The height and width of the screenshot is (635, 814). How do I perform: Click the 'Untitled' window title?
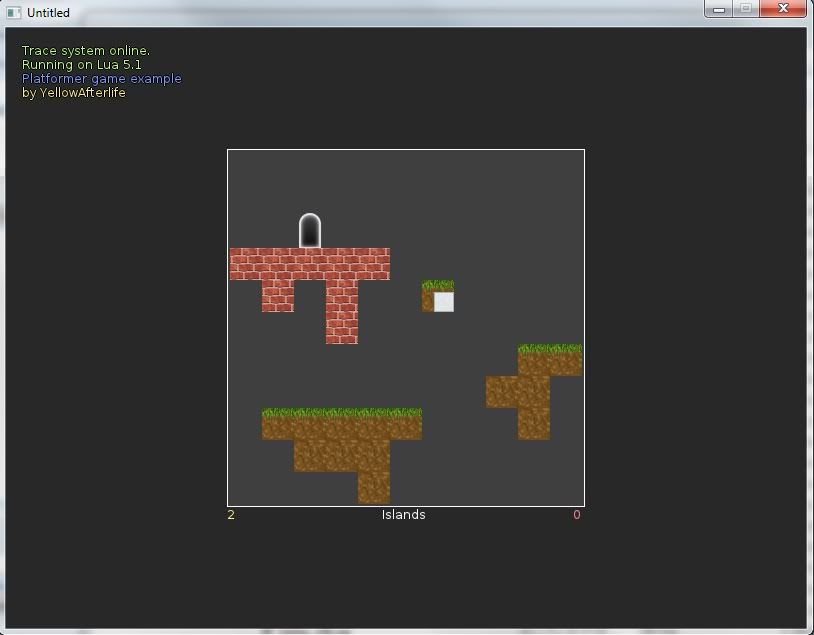pyautogui.click(x=48, y=12)
